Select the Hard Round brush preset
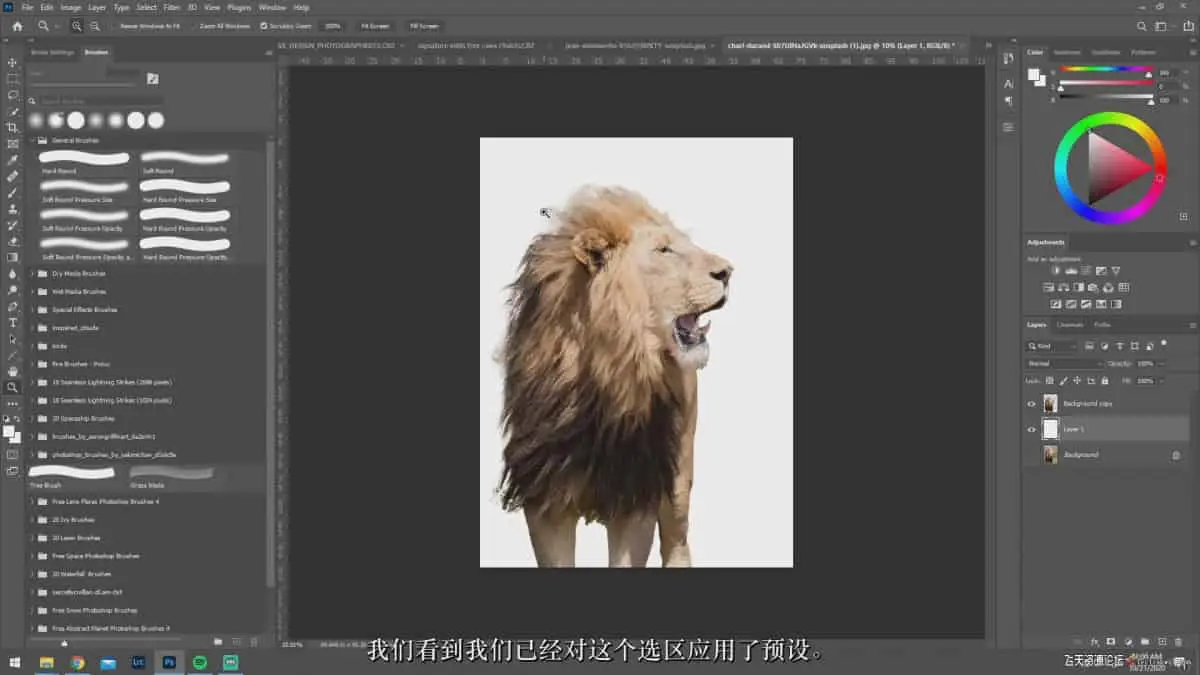1200x675 pixels. [84, 162]
